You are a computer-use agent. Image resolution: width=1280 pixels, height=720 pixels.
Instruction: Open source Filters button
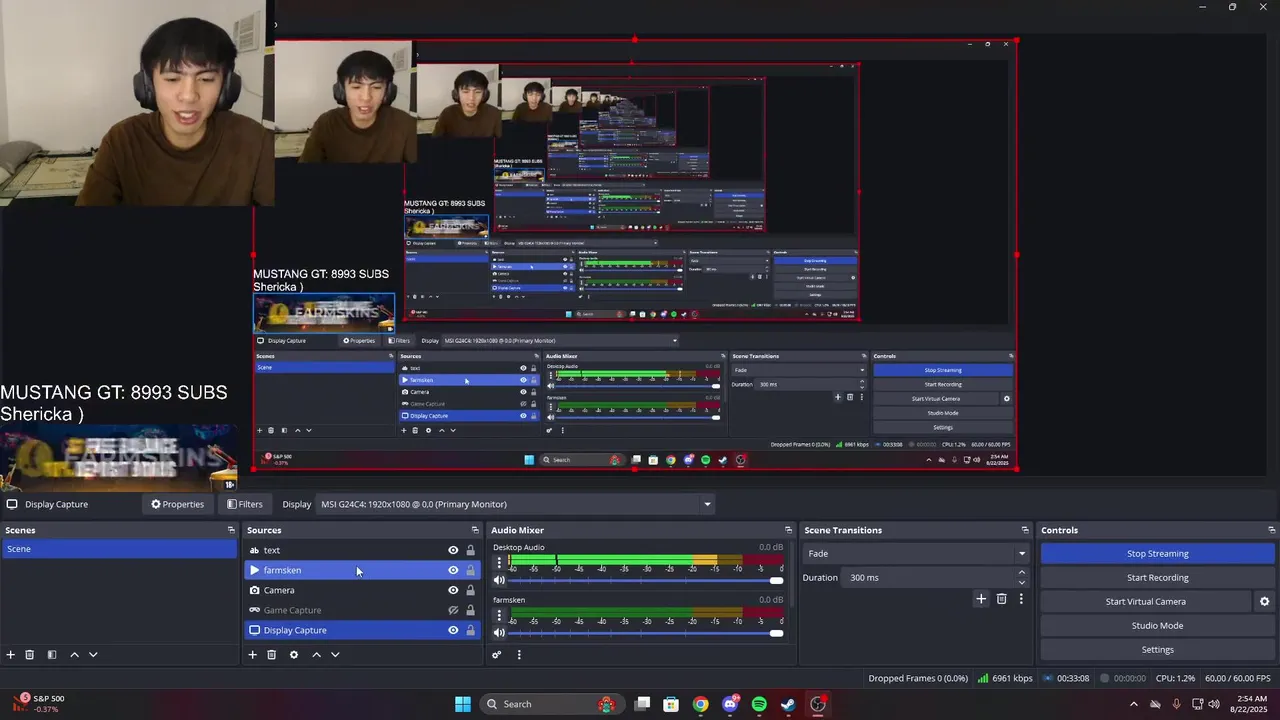[245, 504]
